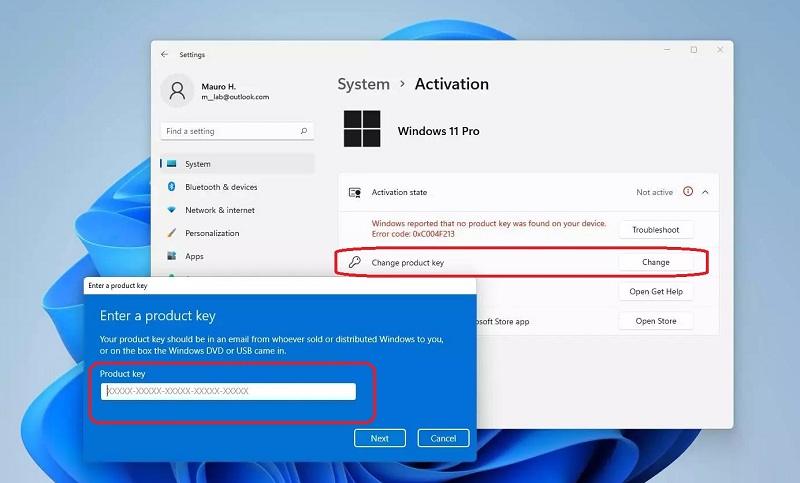Go to System breadcrumb link
Screen dimensions: 800x483
[x=363, y=85]
